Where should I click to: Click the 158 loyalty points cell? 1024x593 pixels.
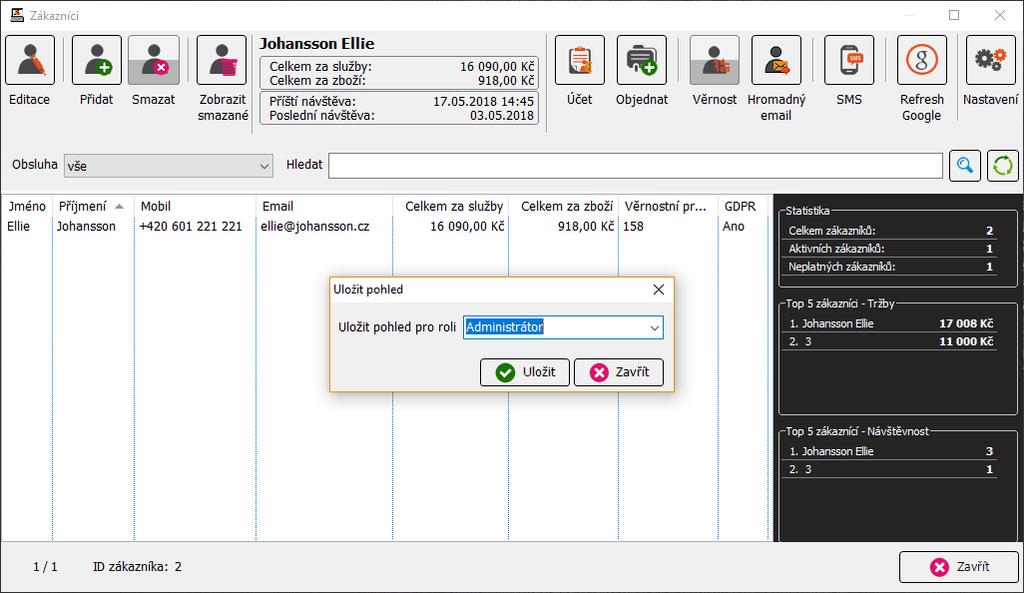click(x=633, y=227)
